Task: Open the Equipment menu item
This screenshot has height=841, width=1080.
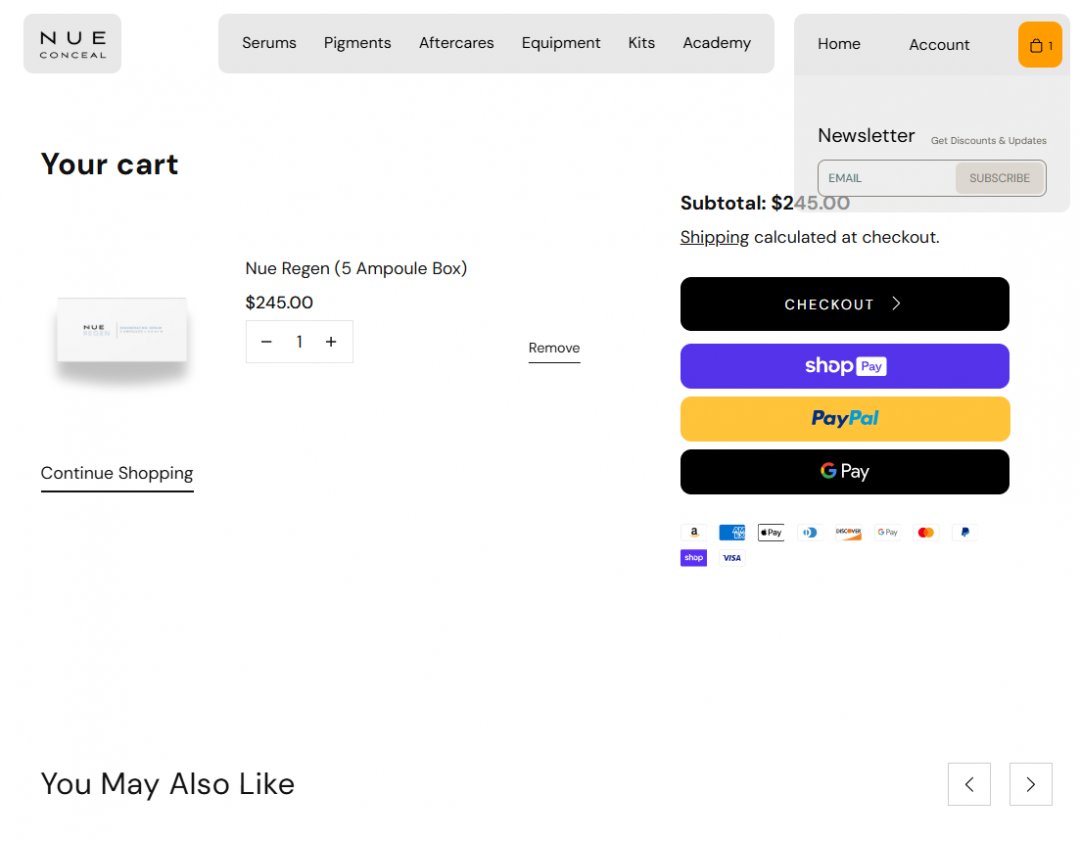Action: coord(561,43)
